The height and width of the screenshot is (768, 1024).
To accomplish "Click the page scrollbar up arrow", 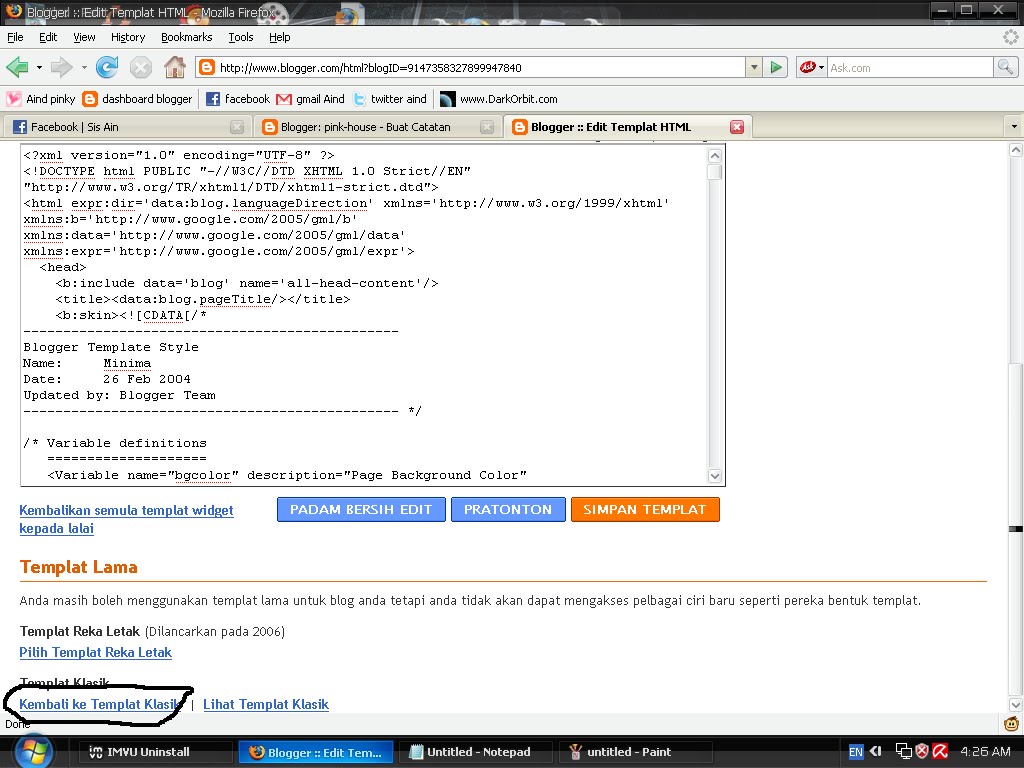I will tap(1016, 150).
